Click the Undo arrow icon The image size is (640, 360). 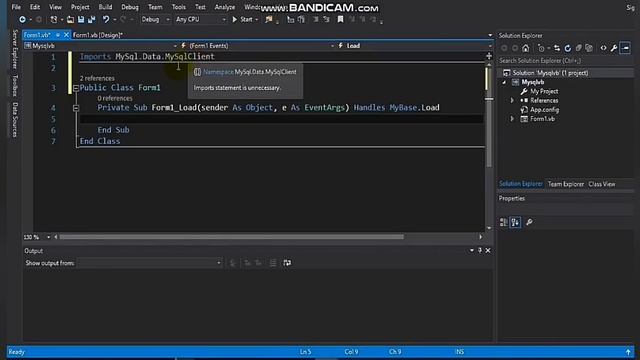[x=106, y=19]
